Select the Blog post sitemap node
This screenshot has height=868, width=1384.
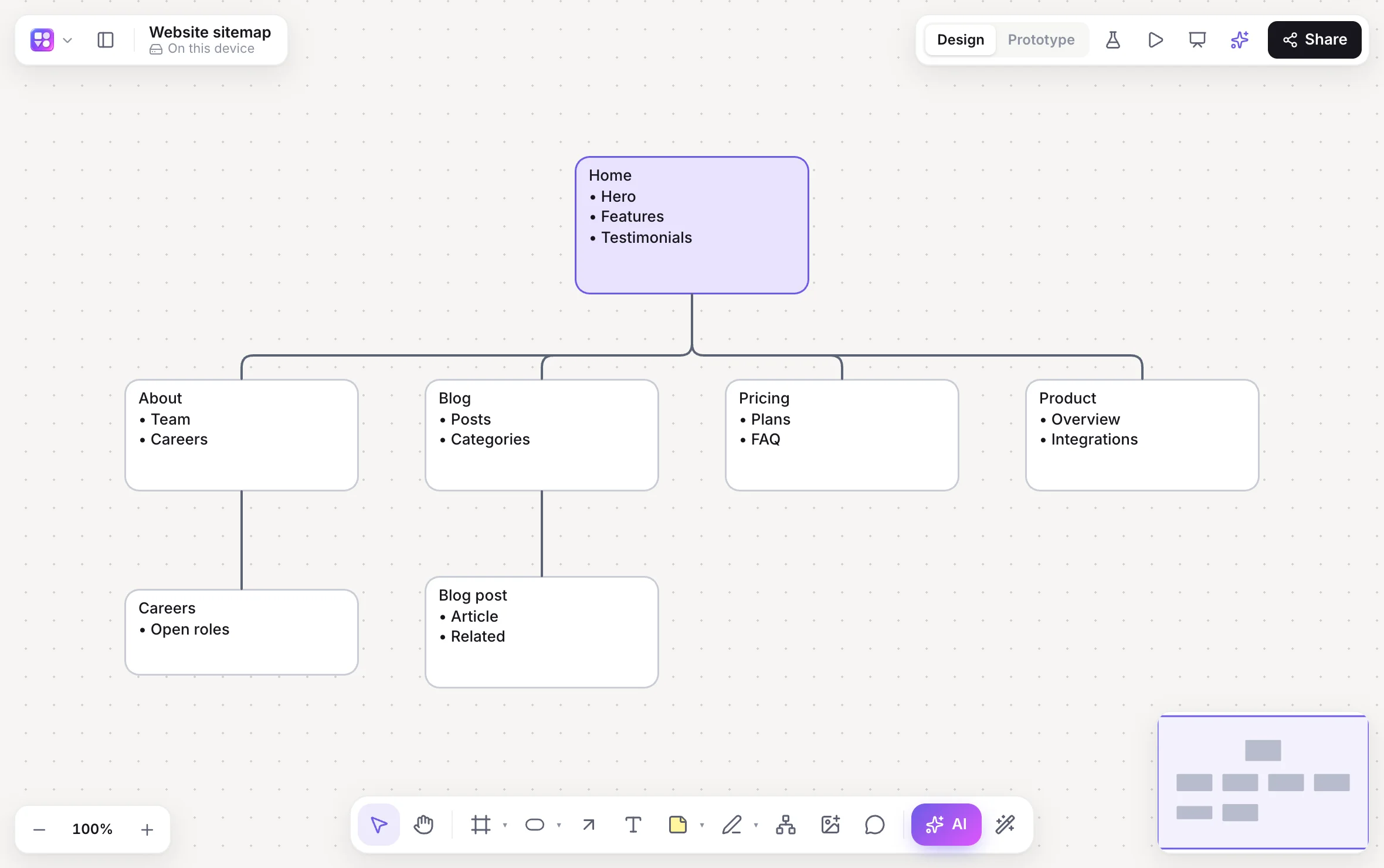click(542, 632)
